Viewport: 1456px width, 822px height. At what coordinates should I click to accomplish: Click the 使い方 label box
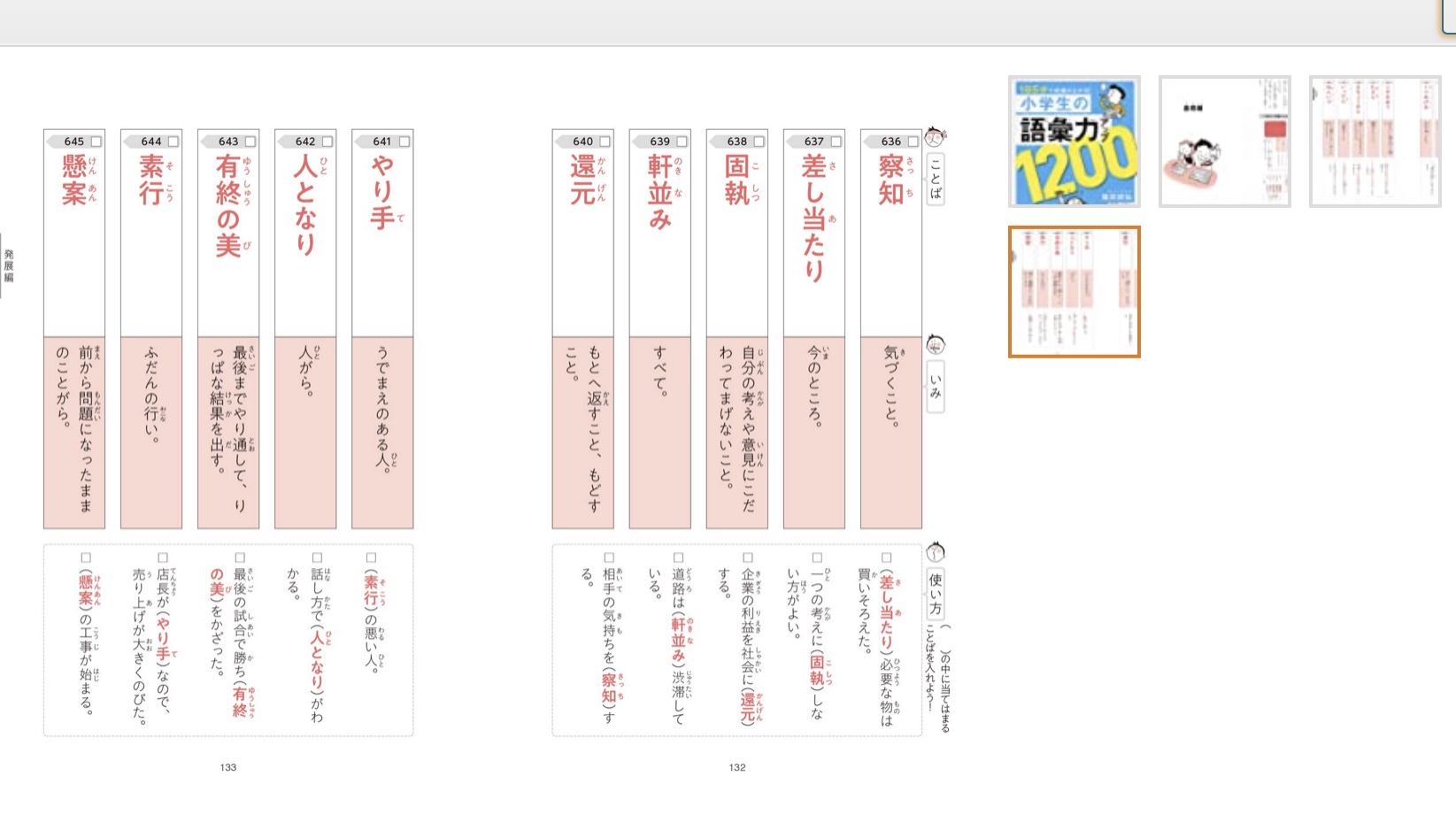coord(935,594)
